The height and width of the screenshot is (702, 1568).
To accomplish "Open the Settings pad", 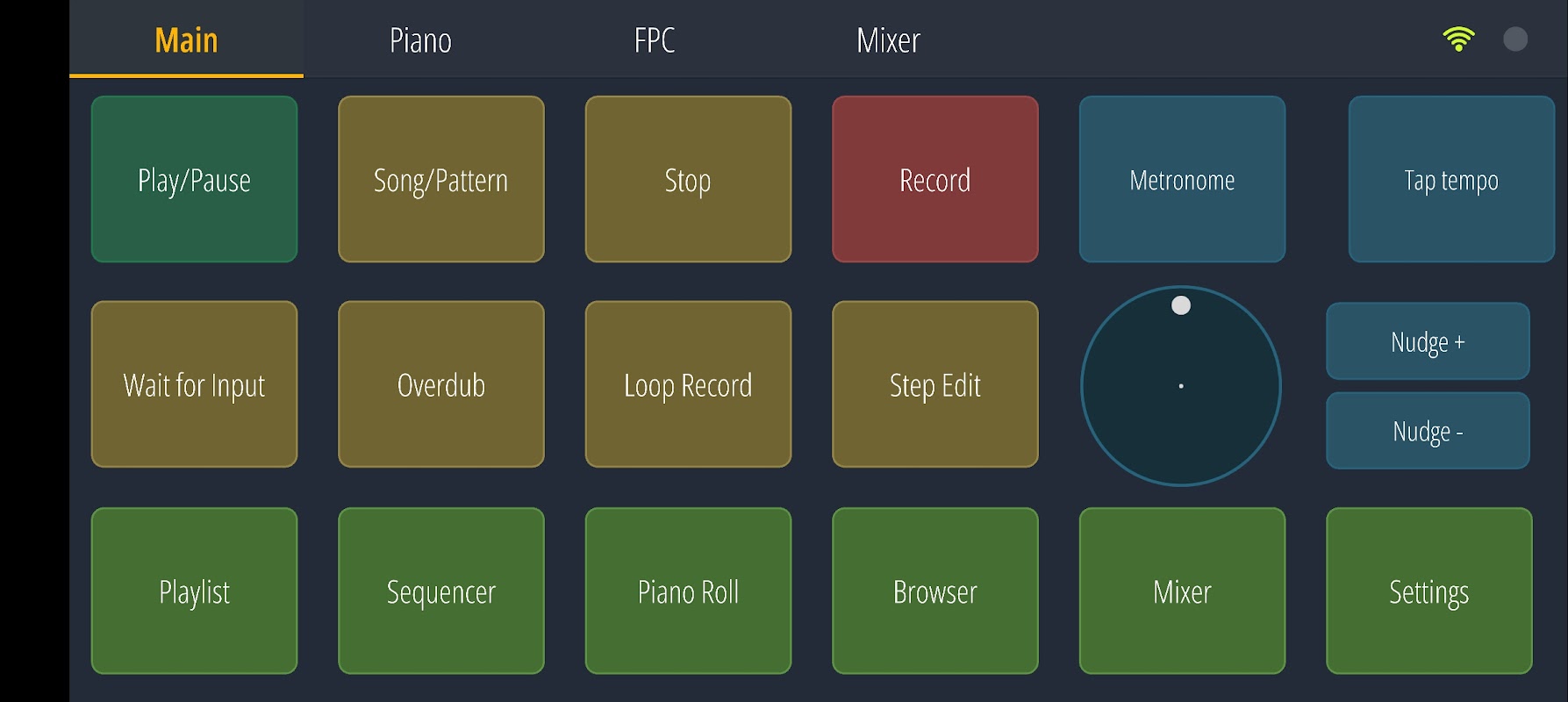I will (1429, 591).
